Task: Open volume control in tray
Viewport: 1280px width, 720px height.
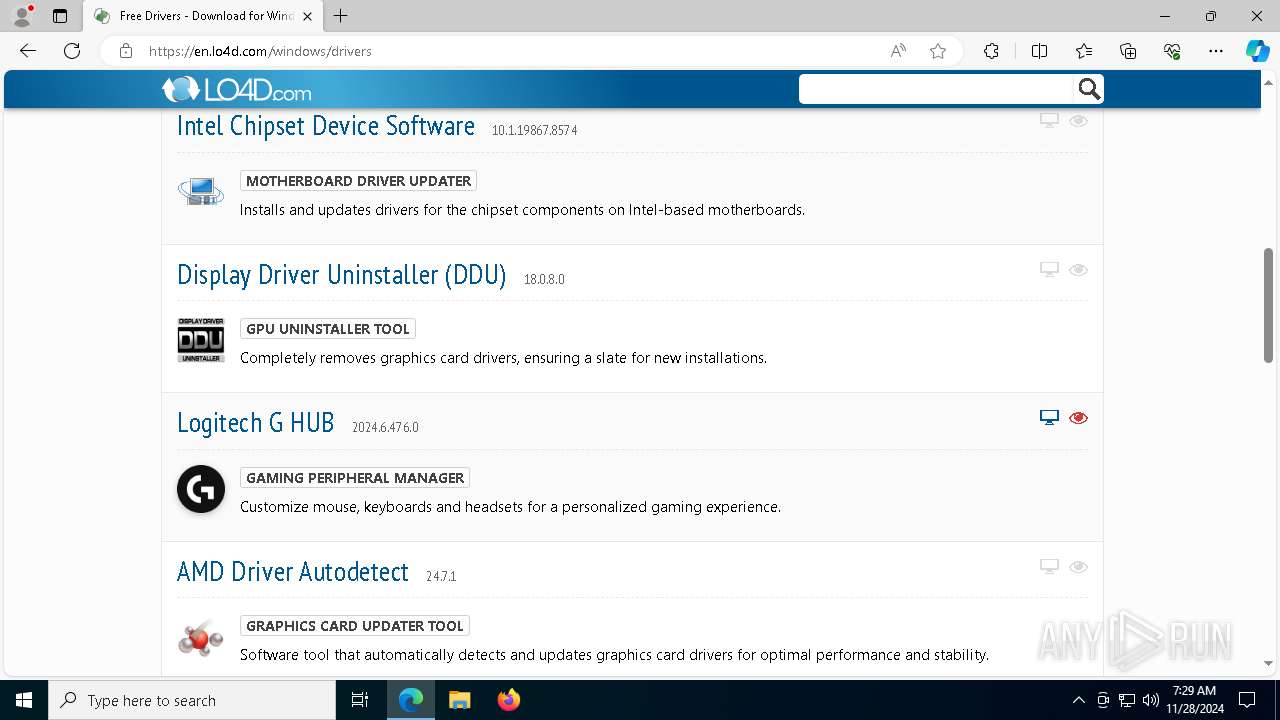Action: (x=1151, y=700)
